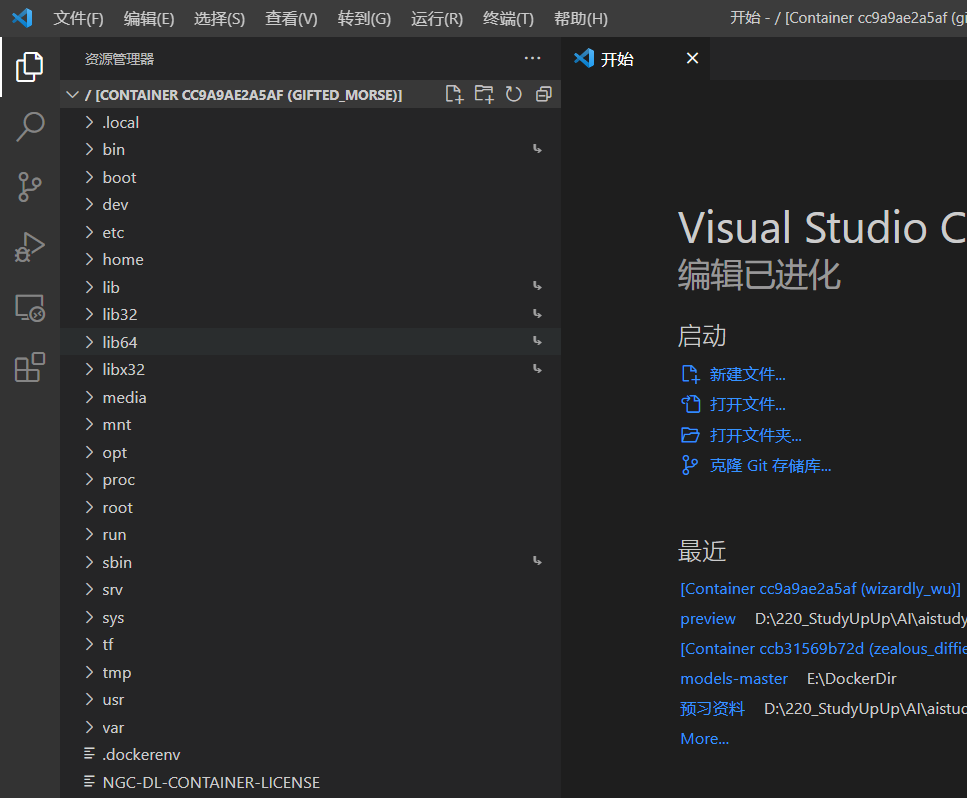The image size is (967, 798).
Task: Open the 查看(V) menu
Action: pyautogui.click(x=290, y=19)
